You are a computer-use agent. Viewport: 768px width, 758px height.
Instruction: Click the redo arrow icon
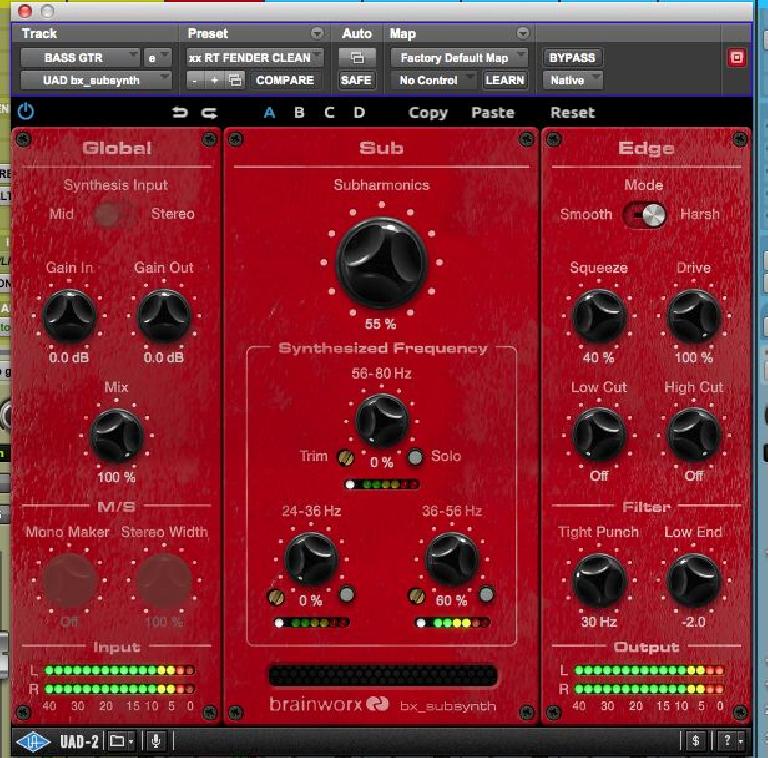coord(210,114)
